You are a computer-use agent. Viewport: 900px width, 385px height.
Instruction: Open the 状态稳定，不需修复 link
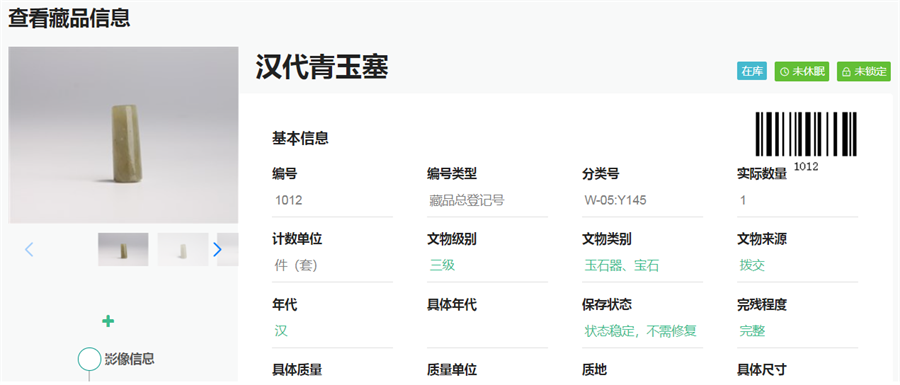point(641,331)
